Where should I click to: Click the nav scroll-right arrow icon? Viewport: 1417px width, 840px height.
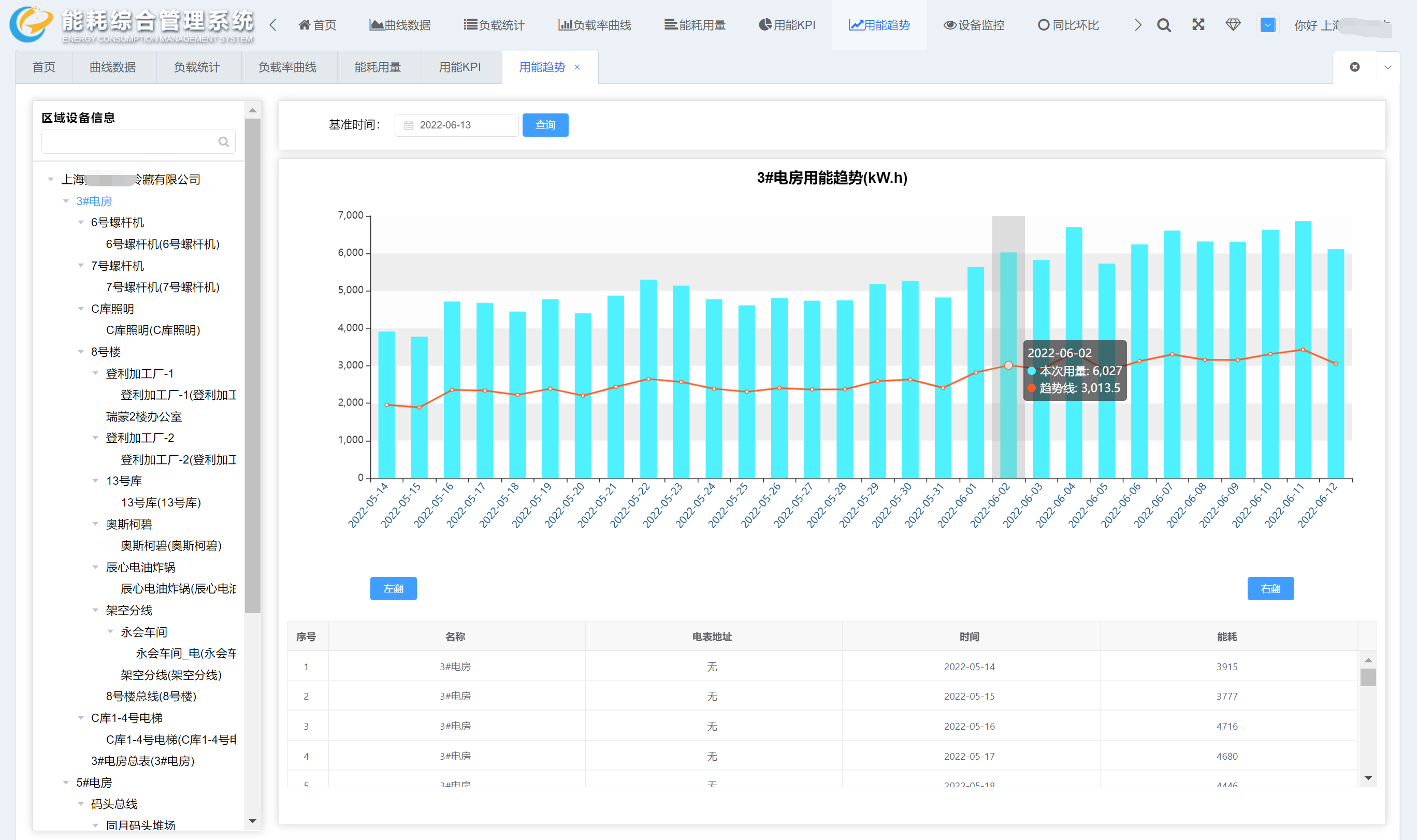[1137, 25]
